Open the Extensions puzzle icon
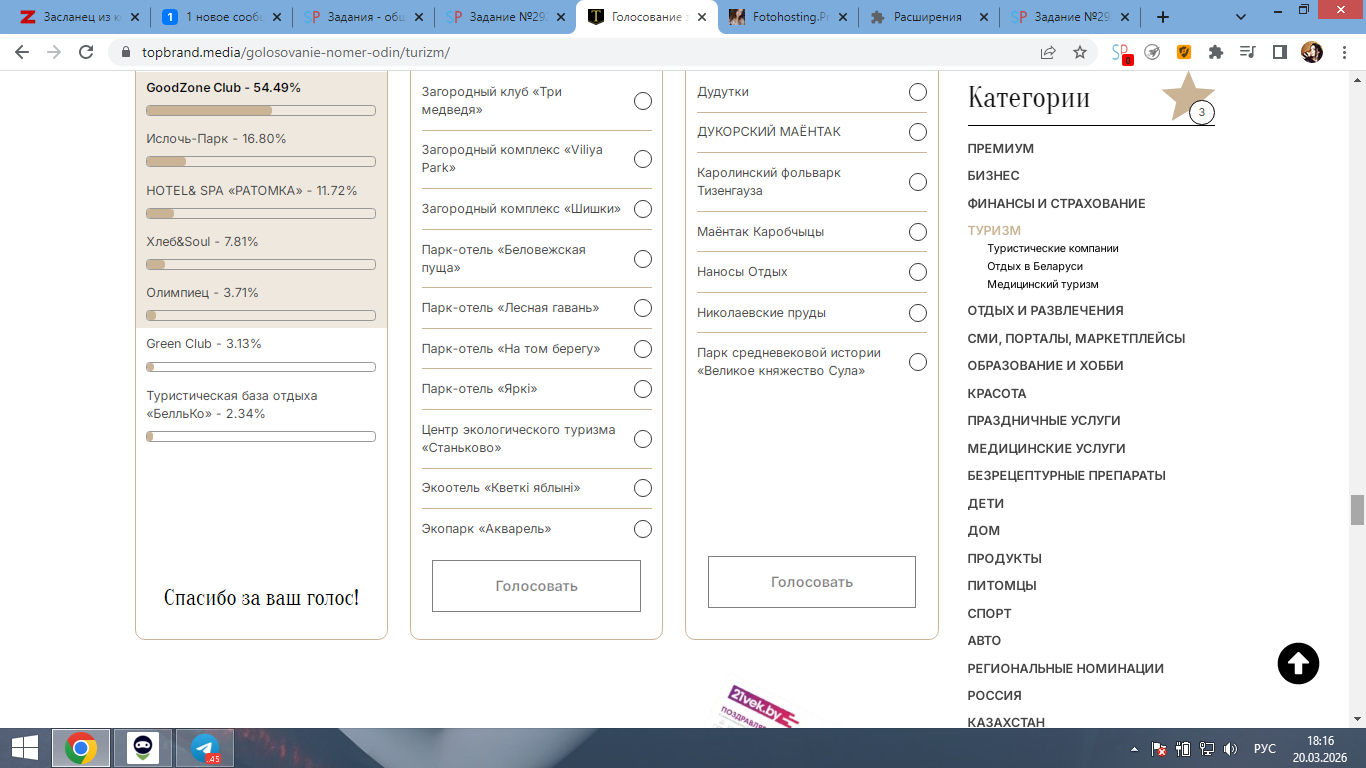 click(x=1216, y=52)
